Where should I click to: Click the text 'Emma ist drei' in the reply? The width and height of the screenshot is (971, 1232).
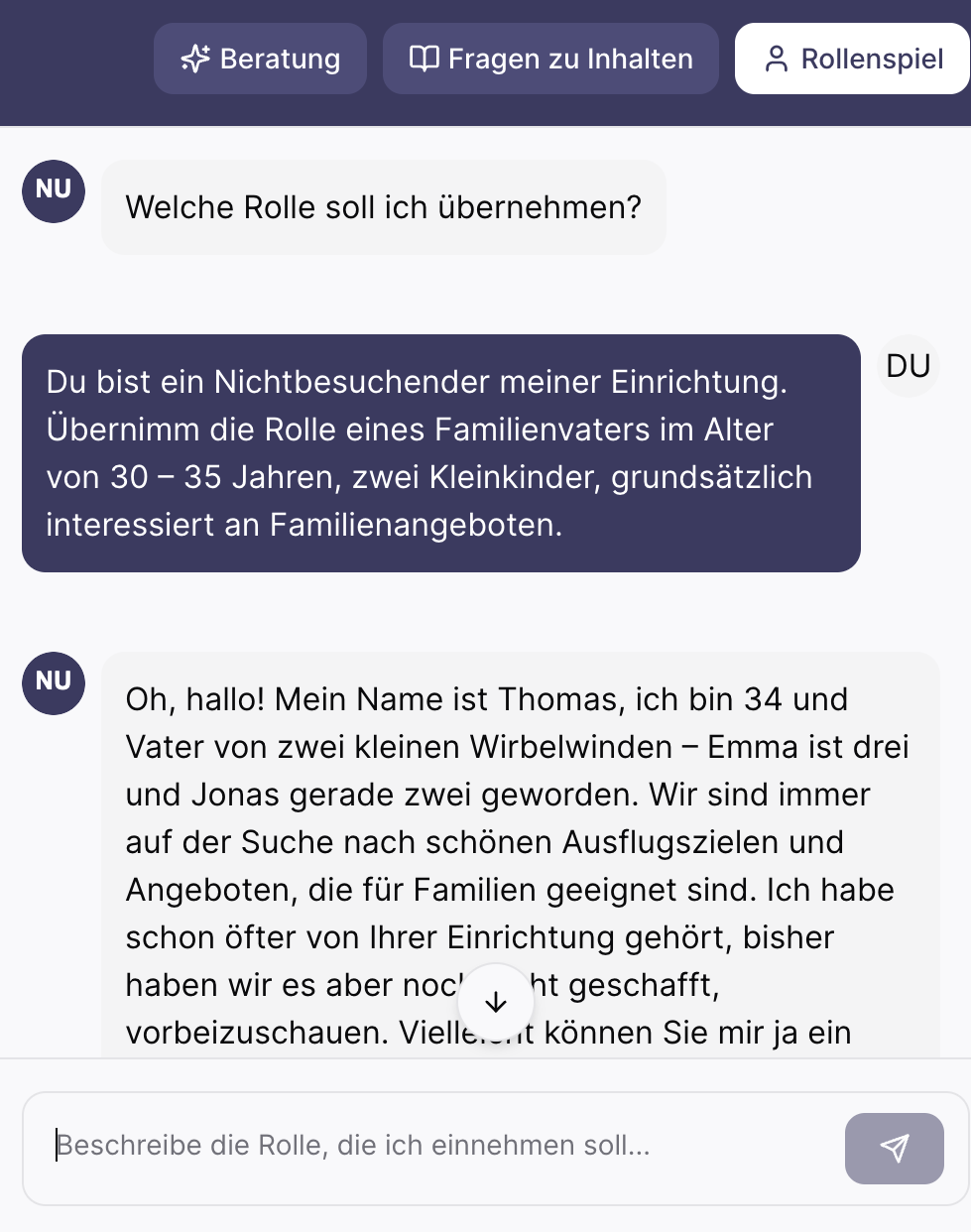pyautogui.click(x=807, y=747)
